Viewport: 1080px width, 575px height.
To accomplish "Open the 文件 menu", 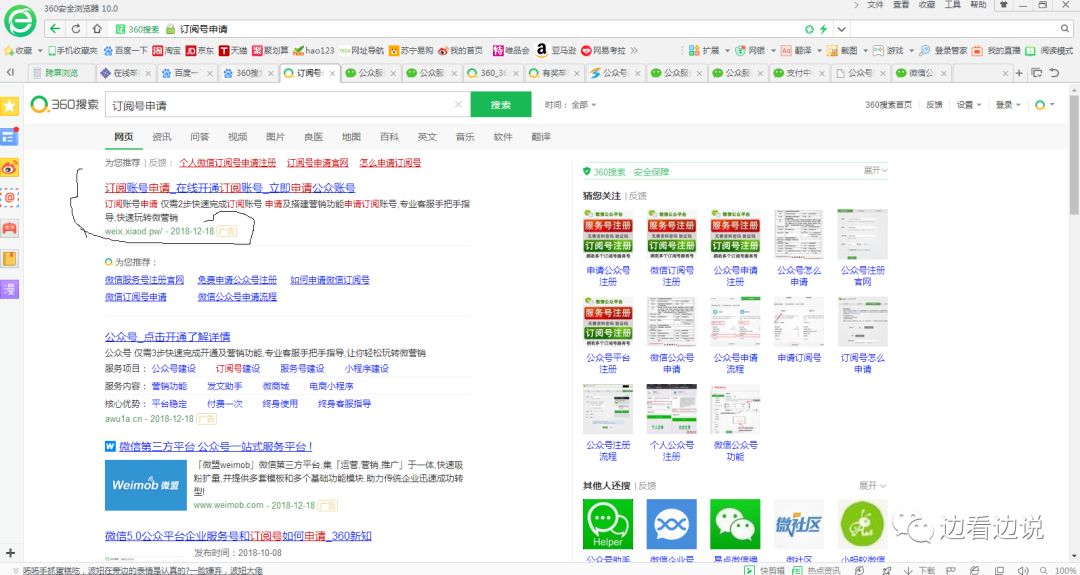I will 875,5.
